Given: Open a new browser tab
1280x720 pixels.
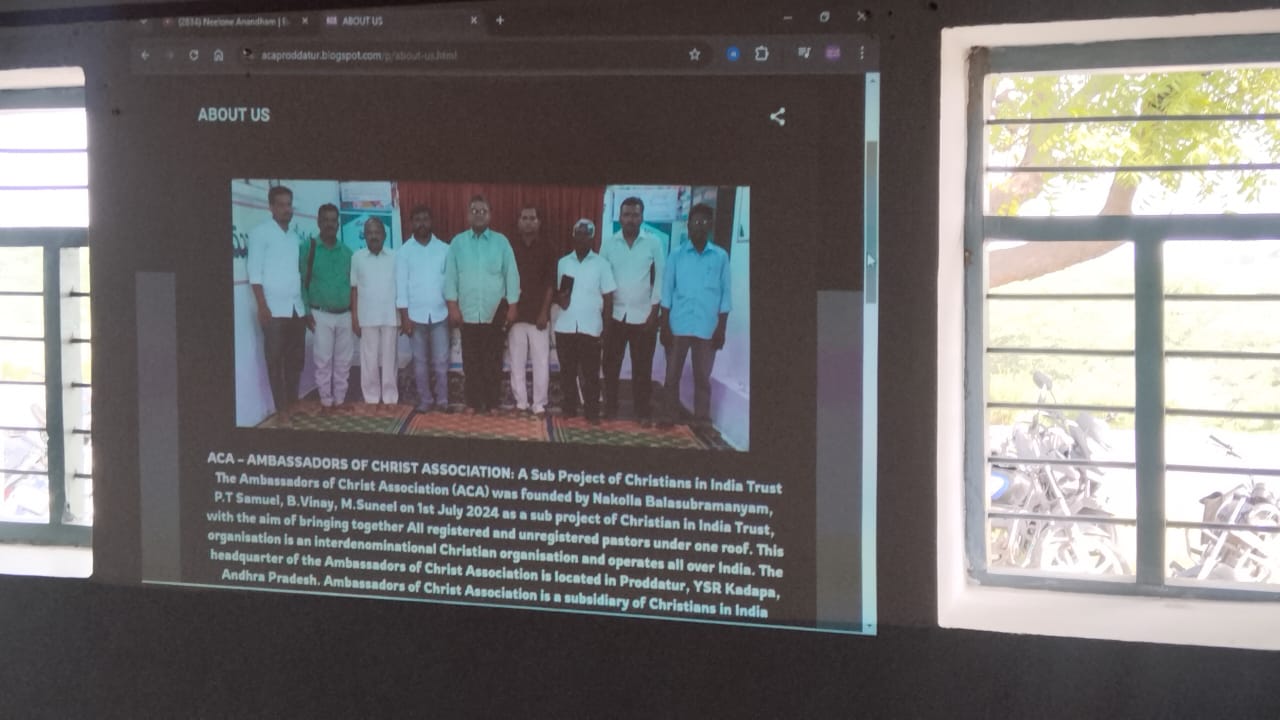Looking at the screenshot, I should pos(499,20).
